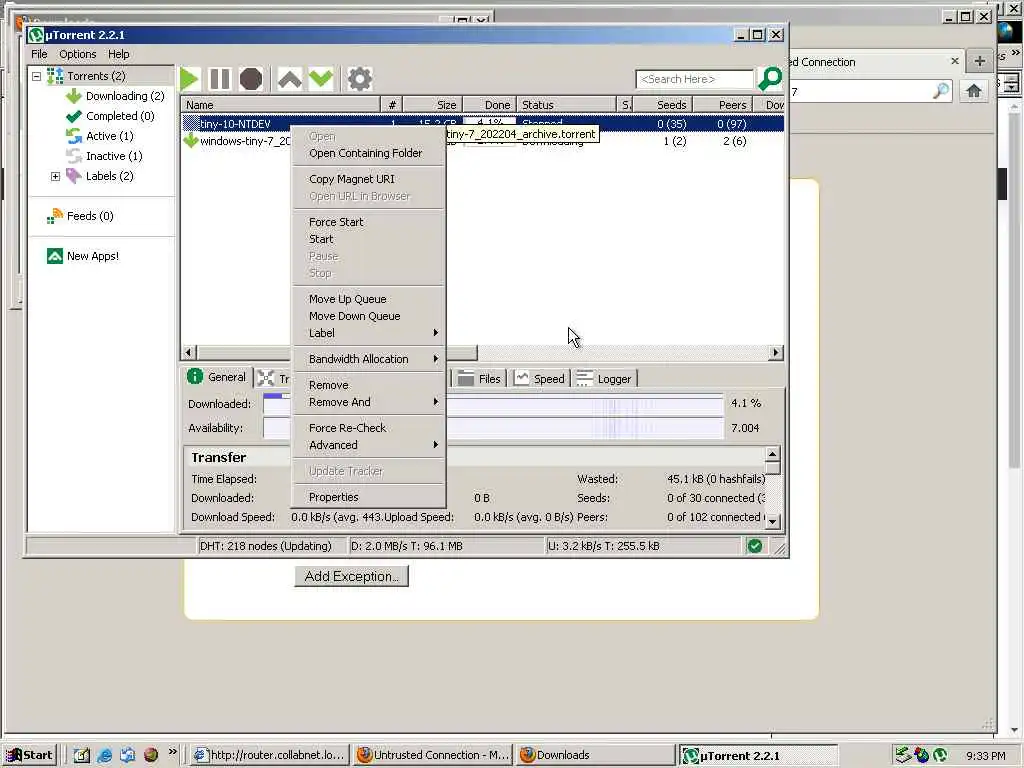Click the horizontal scrollbar right arrow
1024x768 pixels.
(775, 353)
